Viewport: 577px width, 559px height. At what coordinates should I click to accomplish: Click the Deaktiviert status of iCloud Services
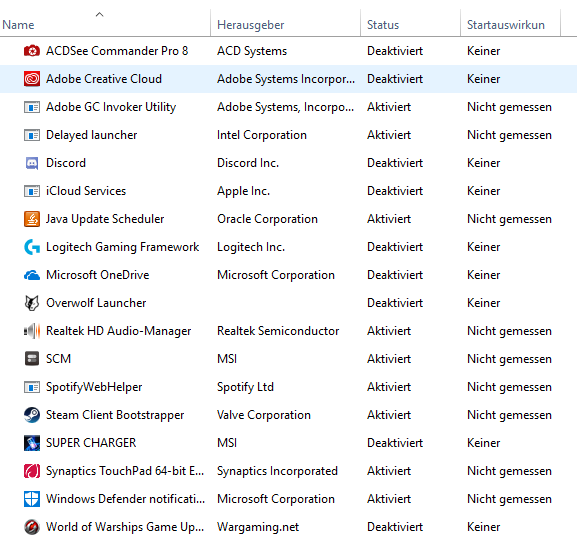(395, 191)
